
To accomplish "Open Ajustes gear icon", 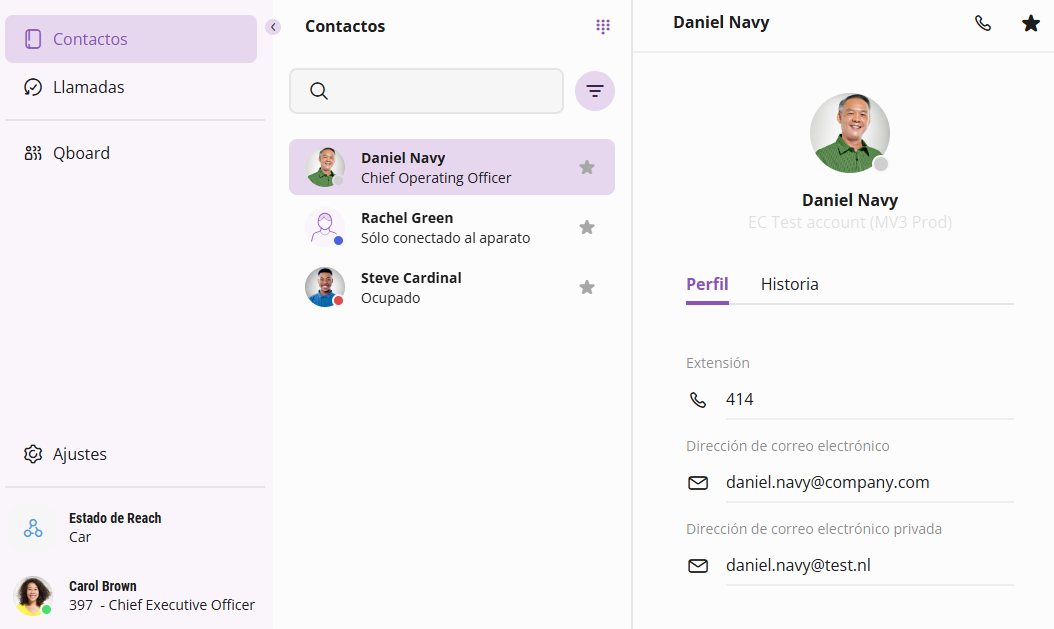I will (33, 454).
